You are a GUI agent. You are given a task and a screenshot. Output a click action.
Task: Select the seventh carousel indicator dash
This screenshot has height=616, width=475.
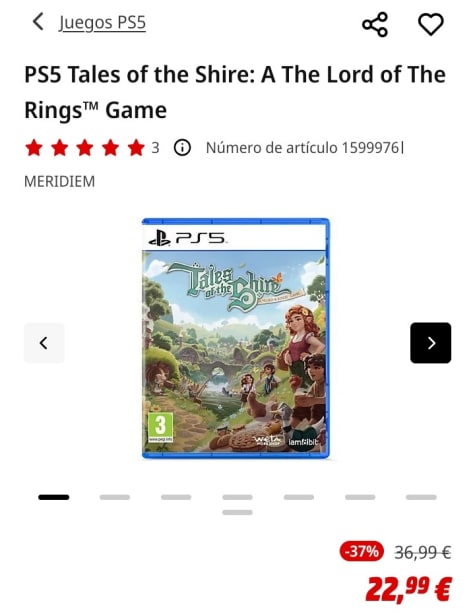[421, 497]
